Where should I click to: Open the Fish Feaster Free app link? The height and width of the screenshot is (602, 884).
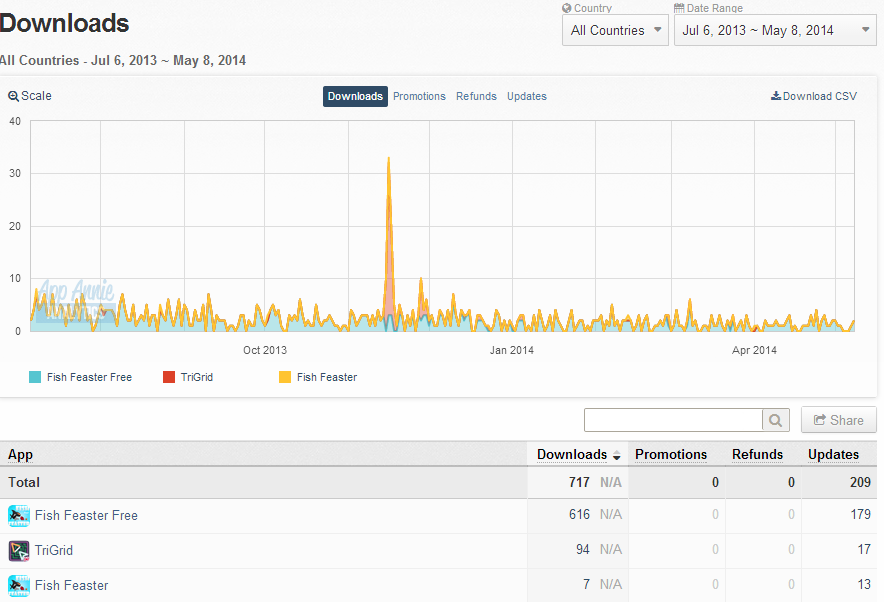point(86,516)
